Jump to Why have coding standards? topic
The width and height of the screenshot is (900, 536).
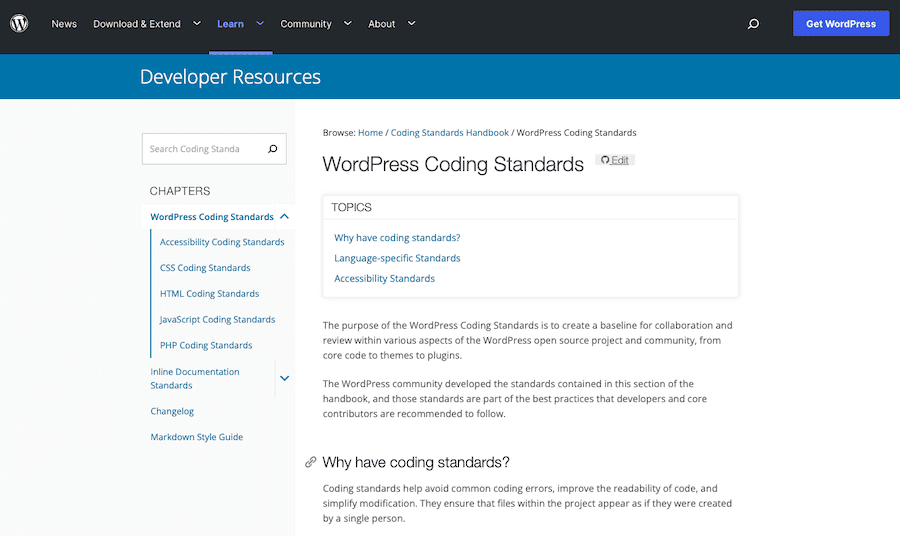click(x=397, y=238)
